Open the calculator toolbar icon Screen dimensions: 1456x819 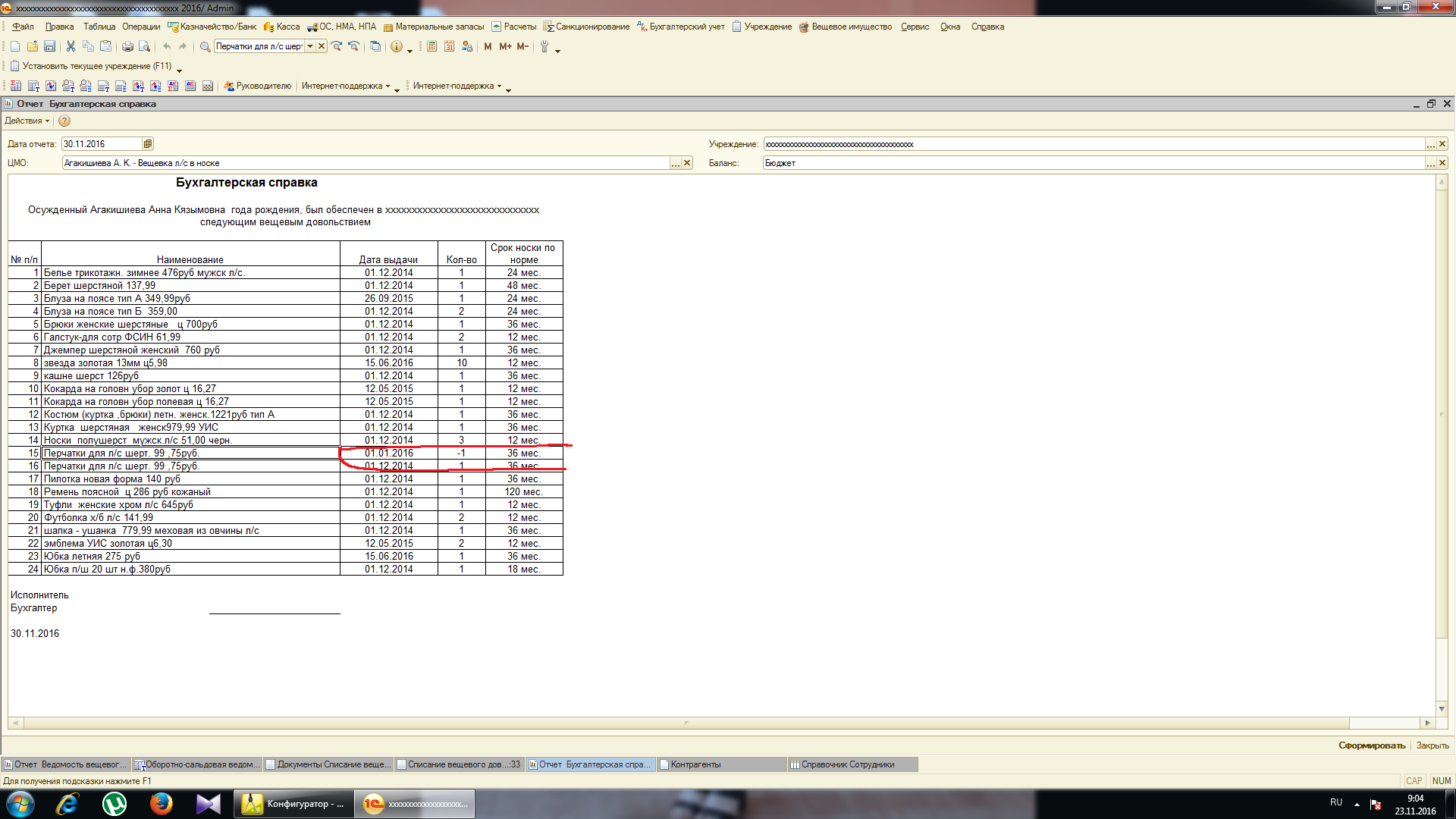coord(431,47)
